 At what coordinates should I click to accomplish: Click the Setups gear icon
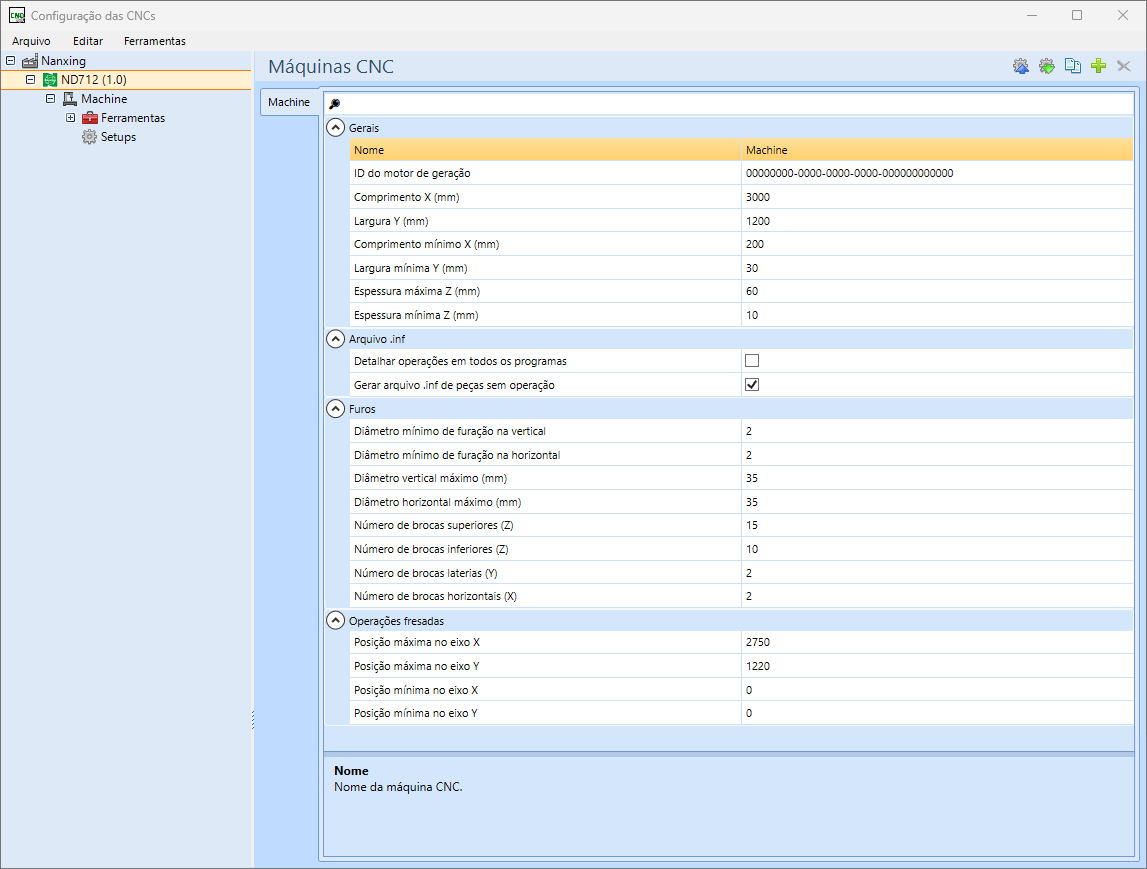click(x=89, y=137)
